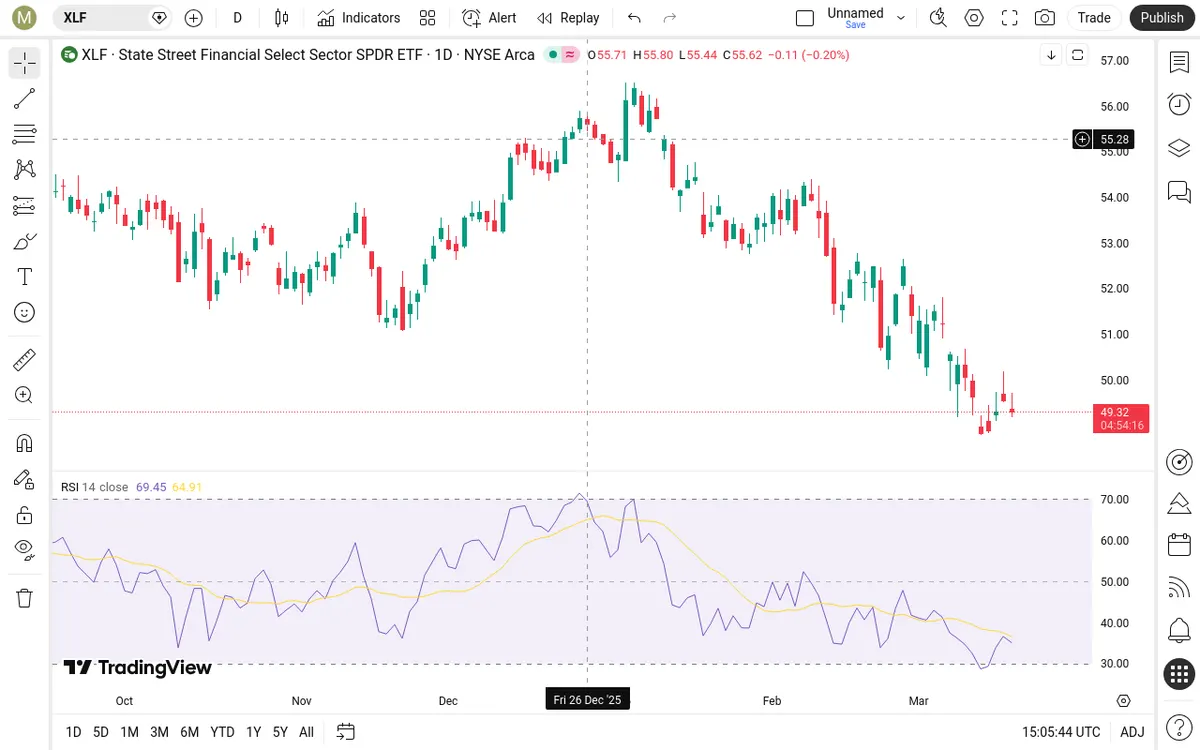Screen dimensions: 1200x750
Task: Open timezone menu 15:05:44 UTC
Action: 1061,732
